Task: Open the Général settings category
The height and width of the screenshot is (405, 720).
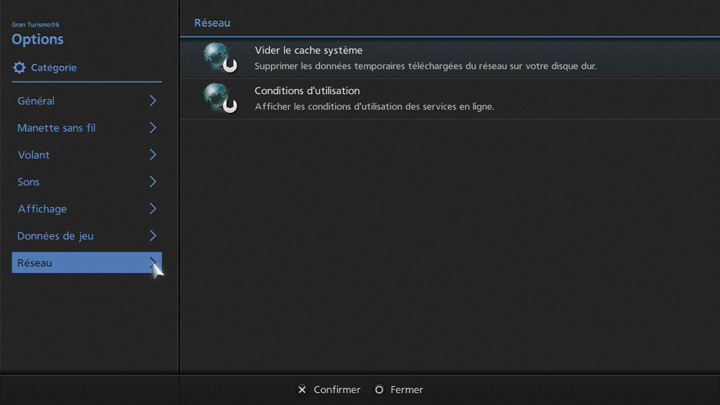Action: [x=36, y=101]
